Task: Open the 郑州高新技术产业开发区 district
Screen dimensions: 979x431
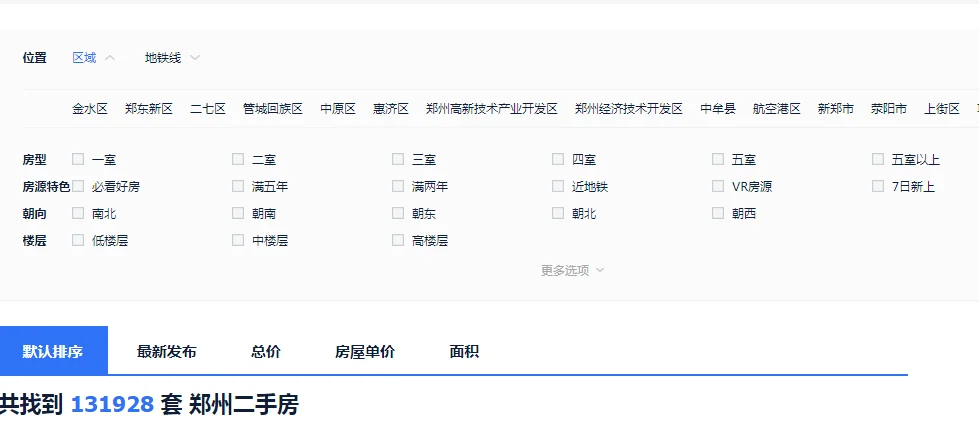Action: click(x=491, y=109)
